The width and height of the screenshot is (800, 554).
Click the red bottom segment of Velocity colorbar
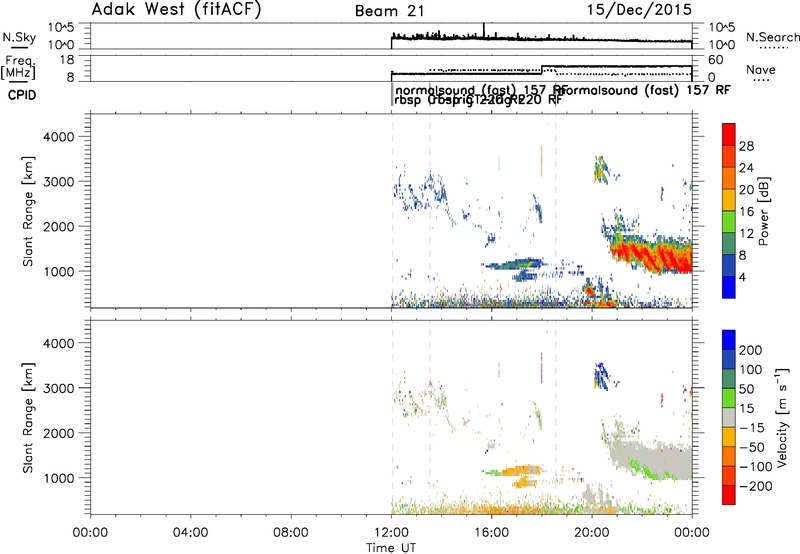tap(729, 495)
